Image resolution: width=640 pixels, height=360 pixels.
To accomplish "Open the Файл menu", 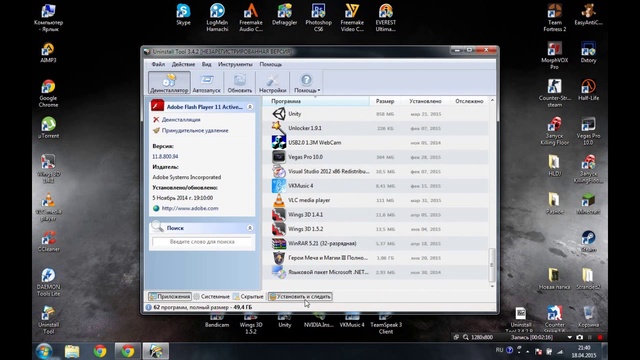I will (x=158, y=64).
